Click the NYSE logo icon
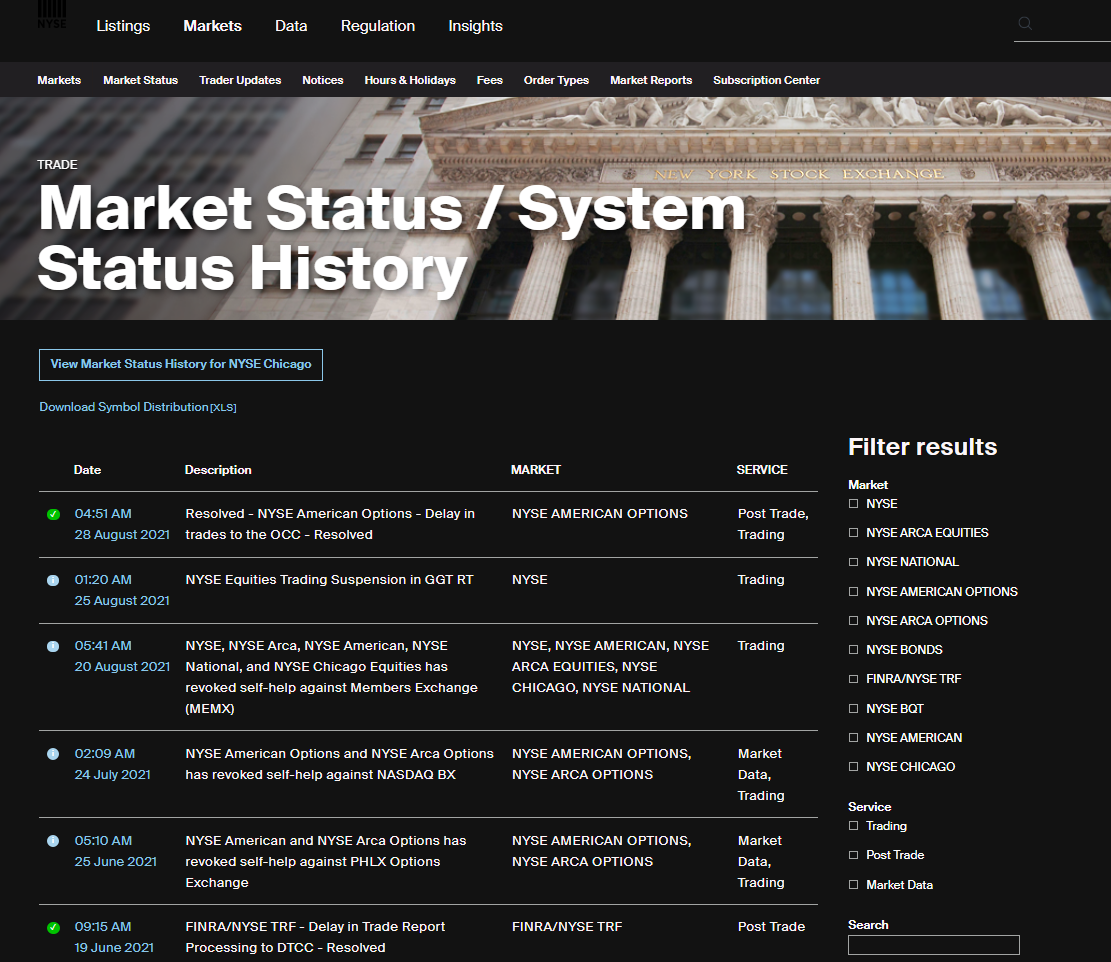The image size is (1111, 962). point(52,14)
